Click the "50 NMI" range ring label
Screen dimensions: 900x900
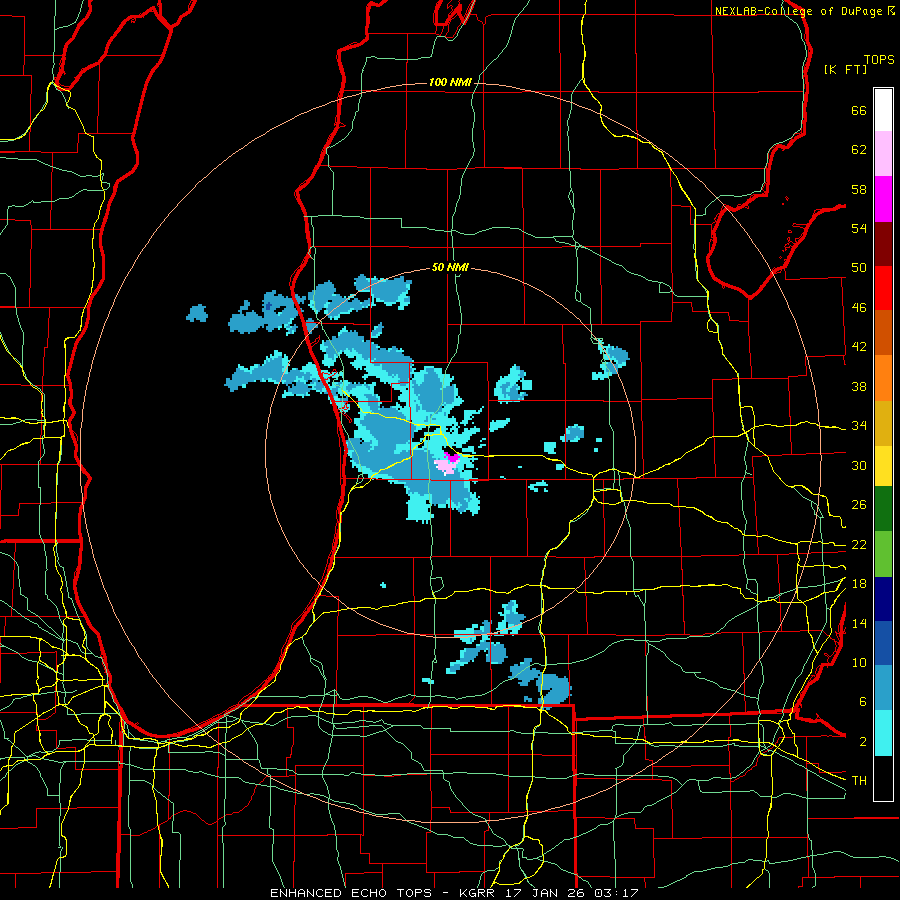click(450, 267)
